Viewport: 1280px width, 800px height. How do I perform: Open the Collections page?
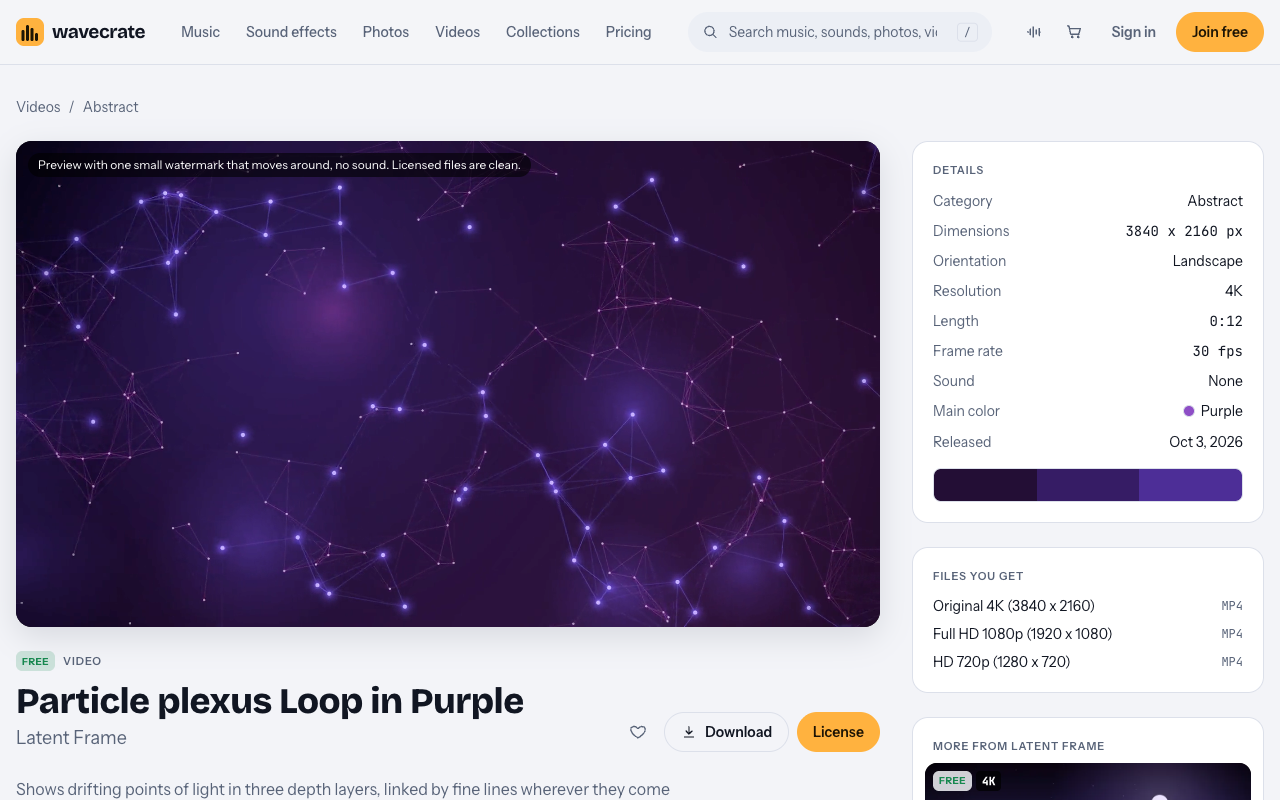coord(543,32)
